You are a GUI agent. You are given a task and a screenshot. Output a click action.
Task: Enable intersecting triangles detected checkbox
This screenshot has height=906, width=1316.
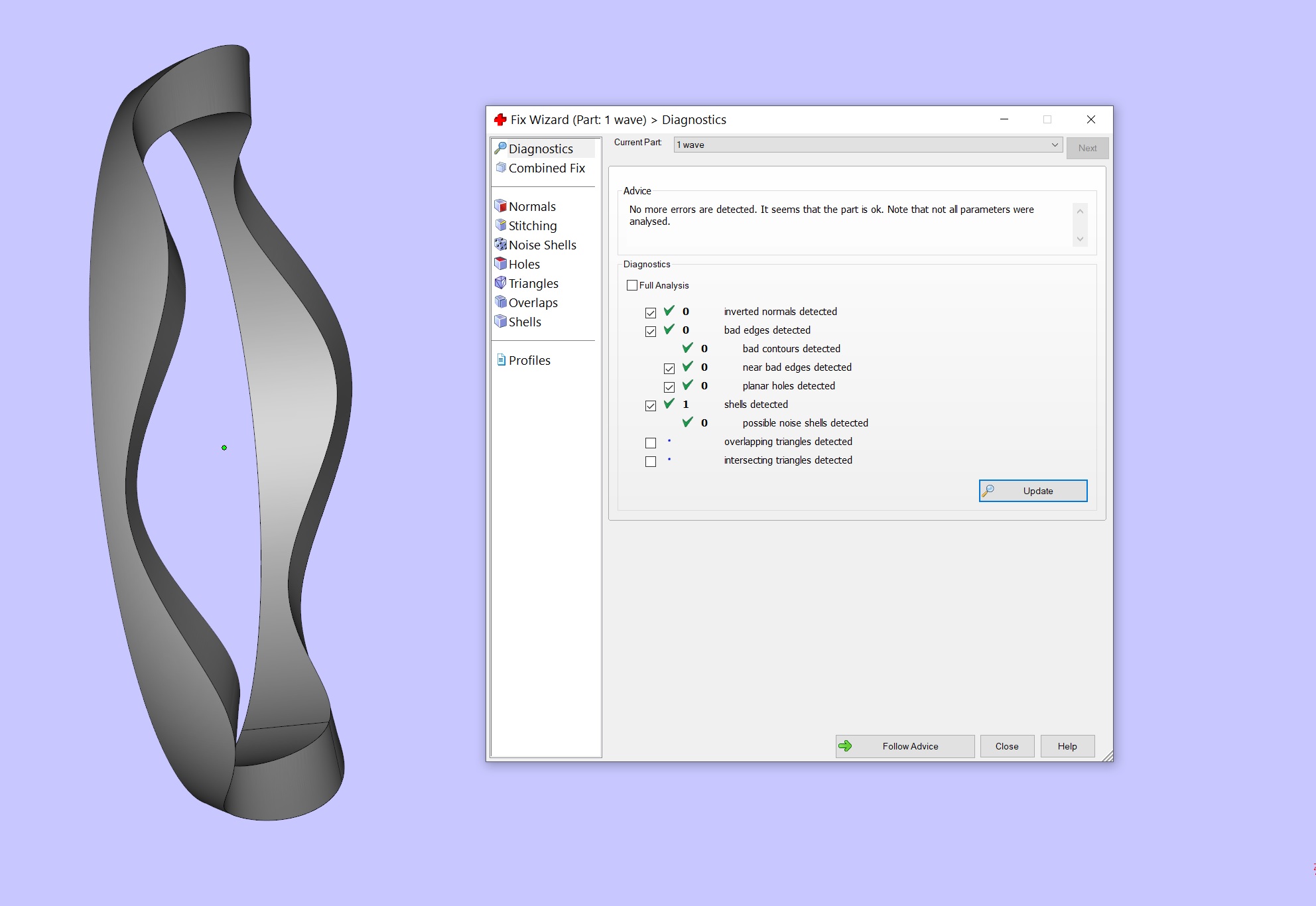click(x=651, y=461)
